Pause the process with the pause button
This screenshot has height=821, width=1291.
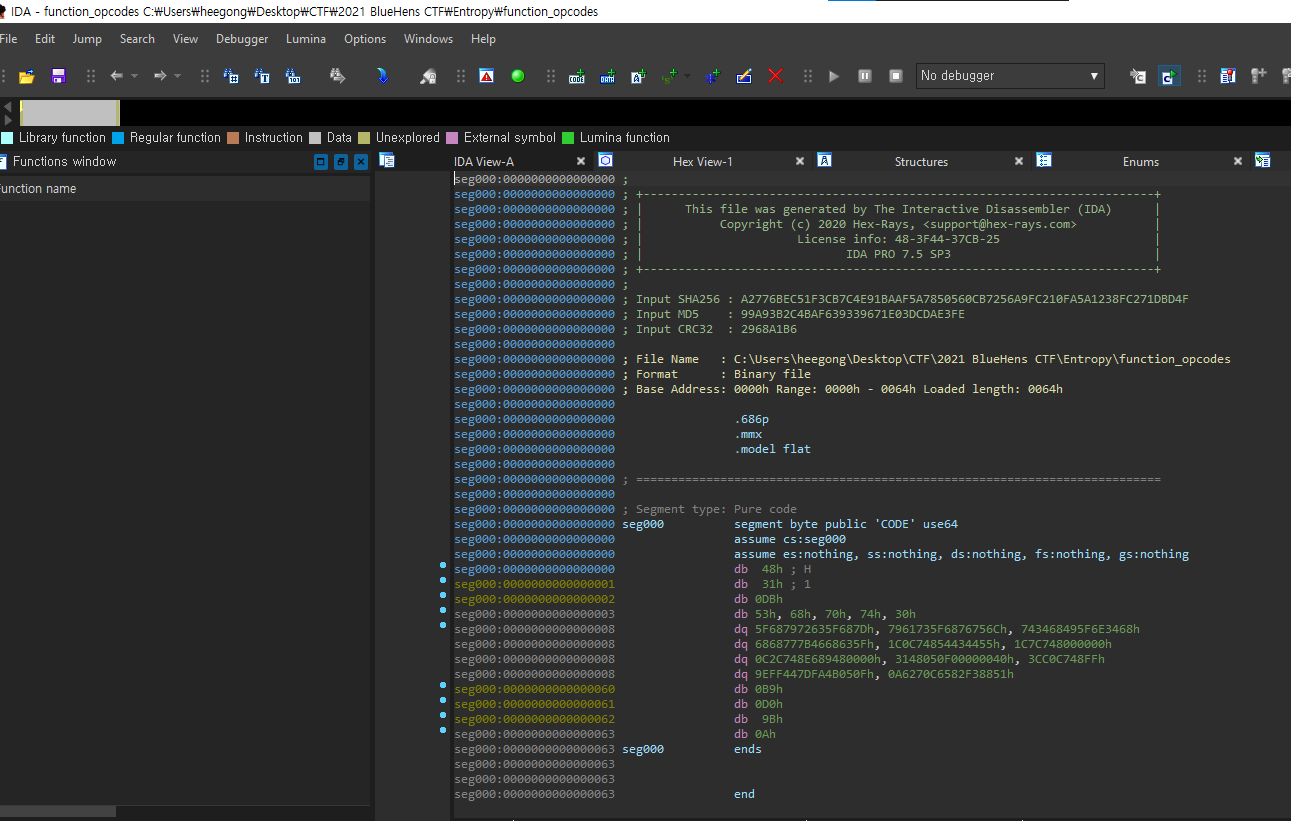point(865,76)
